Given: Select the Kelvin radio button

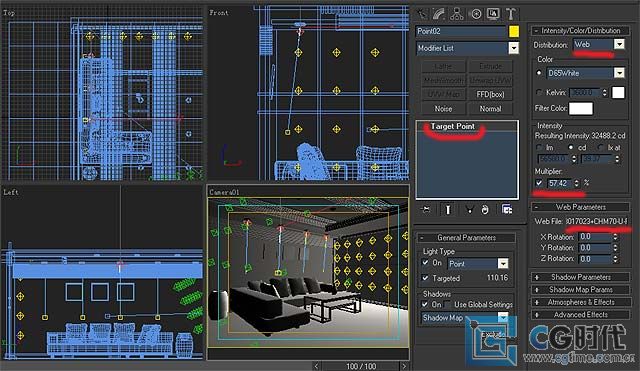Looking at the screenshot, I should tap(539, 93).
